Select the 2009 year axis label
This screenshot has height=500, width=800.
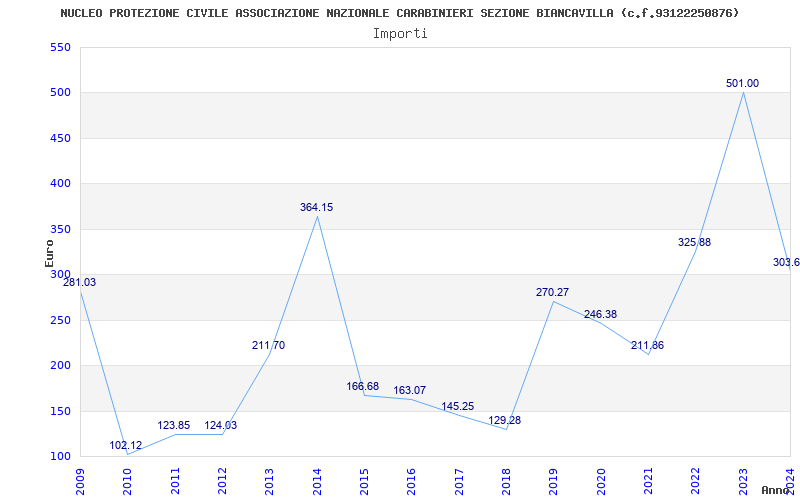(80, 482)
